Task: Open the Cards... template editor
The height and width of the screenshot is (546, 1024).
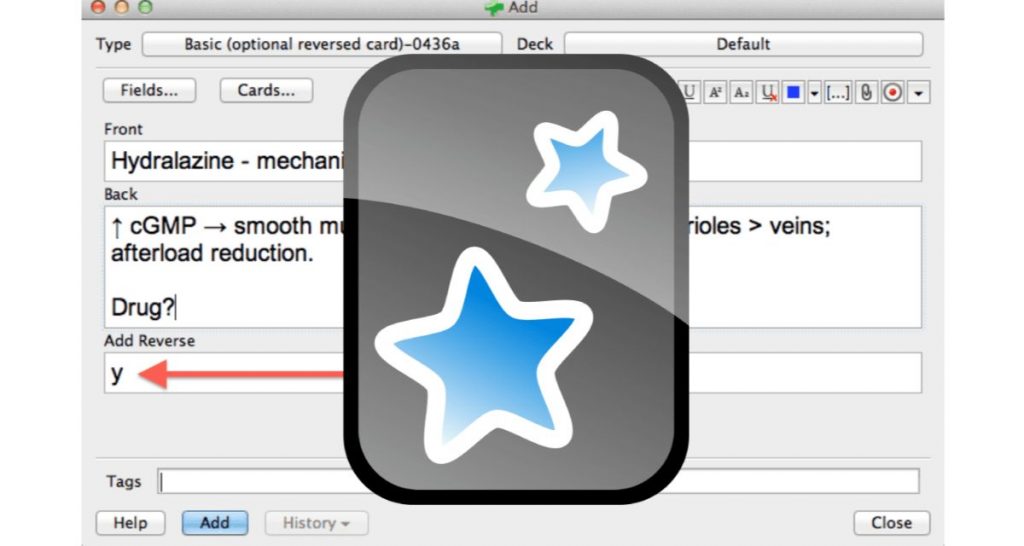Action: (266, 90)
